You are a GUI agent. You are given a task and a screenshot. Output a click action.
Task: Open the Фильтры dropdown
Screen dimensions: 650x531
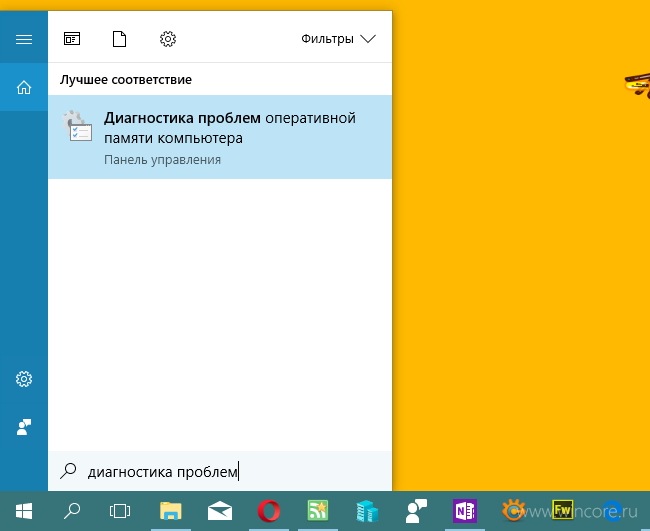338,39
